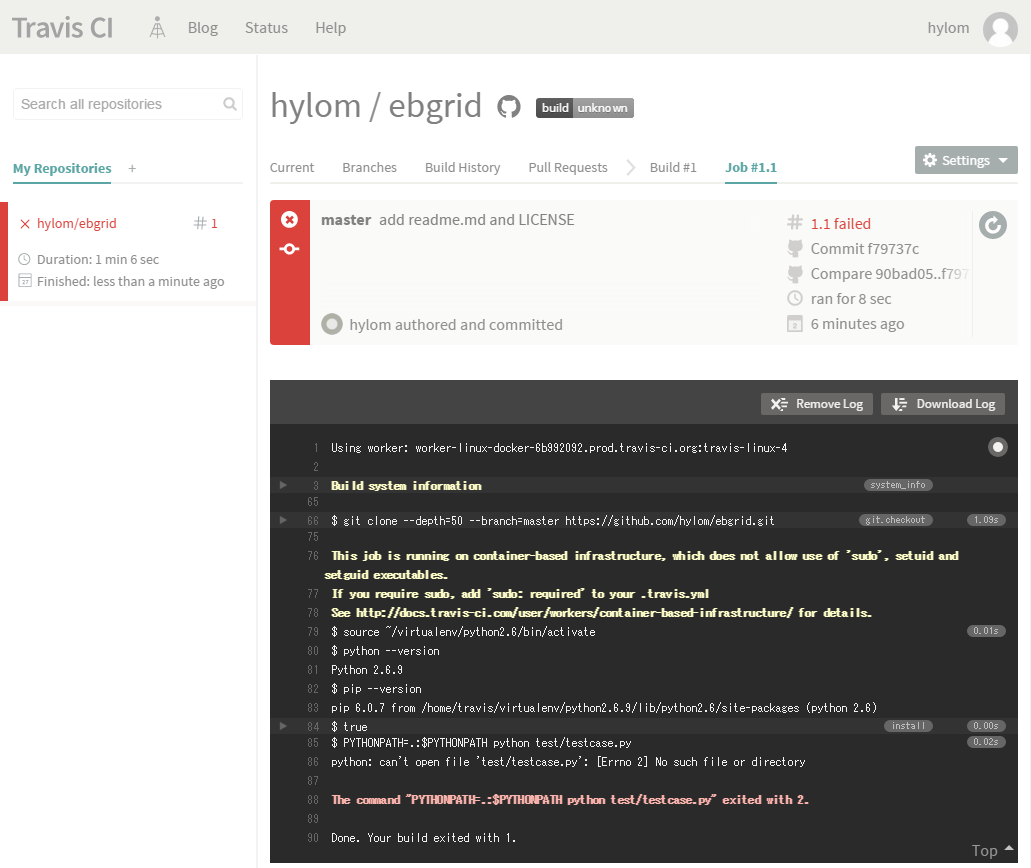The height and width of the screenshot is (868, 1031).
Task: Click the search magnifier icon
Action: click(229, 104)
